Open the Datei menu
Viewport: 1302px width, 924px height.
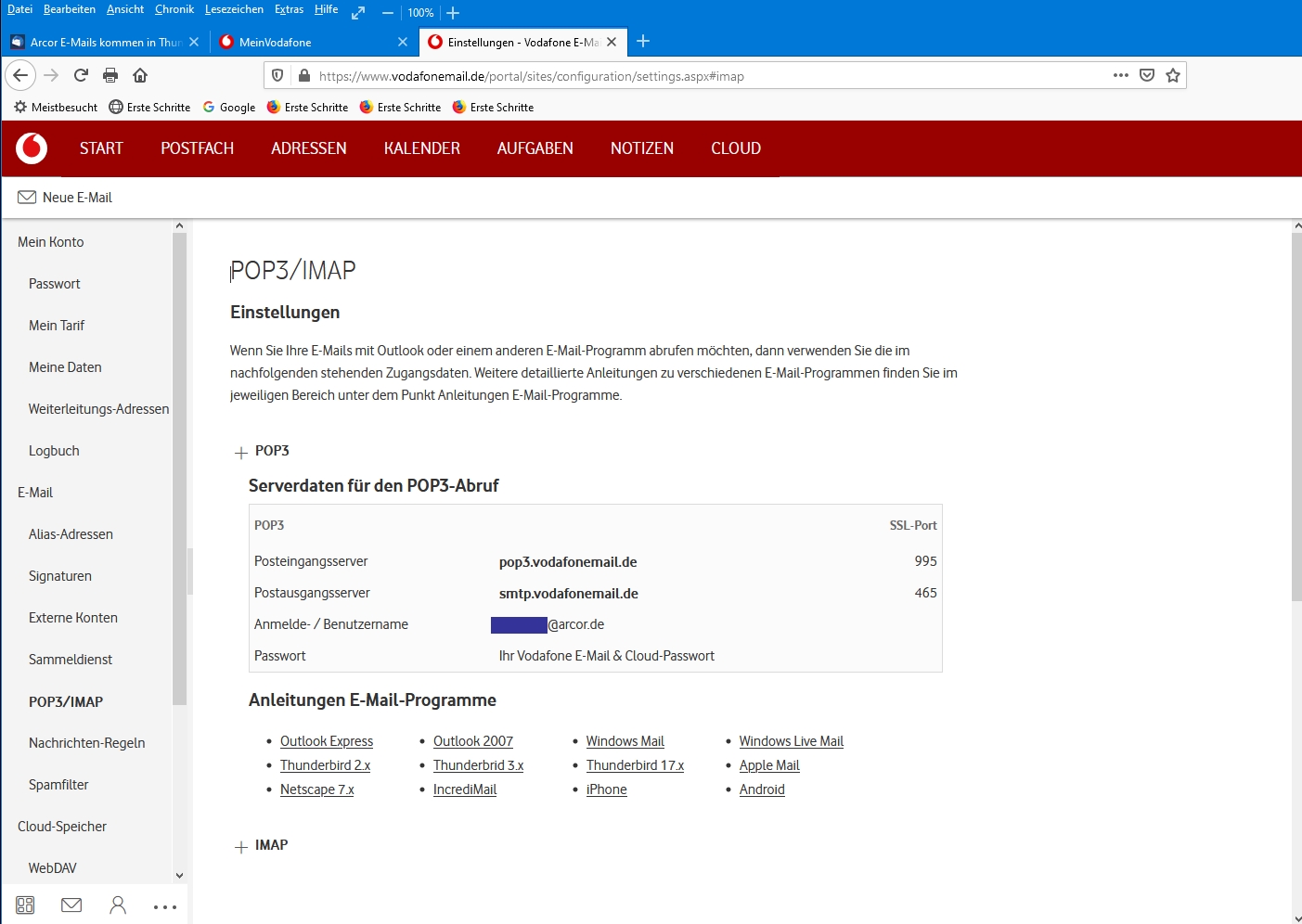pos(19,9)
